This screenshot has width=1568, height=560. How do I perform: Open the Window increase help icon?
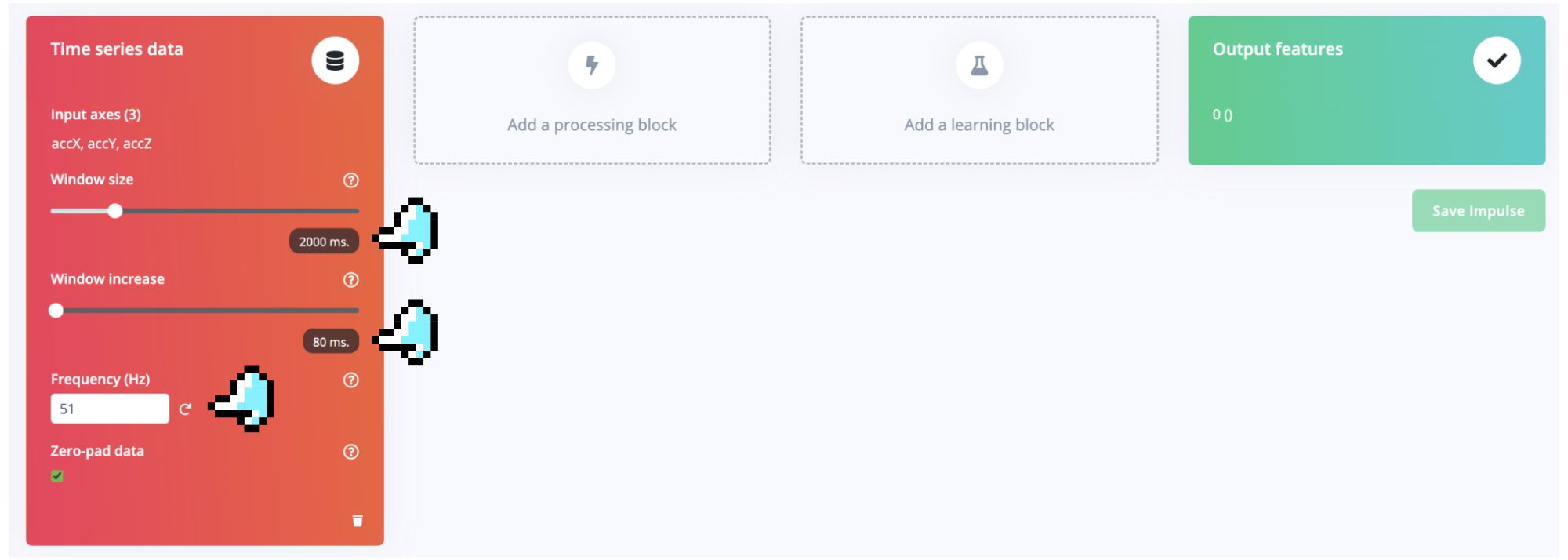(x=351, y=280)
